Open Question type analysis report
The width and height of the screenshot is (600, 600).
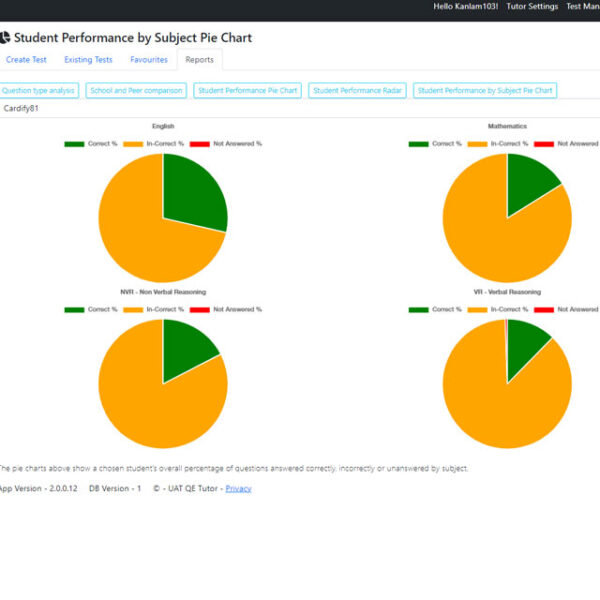[x=39, y=90]
